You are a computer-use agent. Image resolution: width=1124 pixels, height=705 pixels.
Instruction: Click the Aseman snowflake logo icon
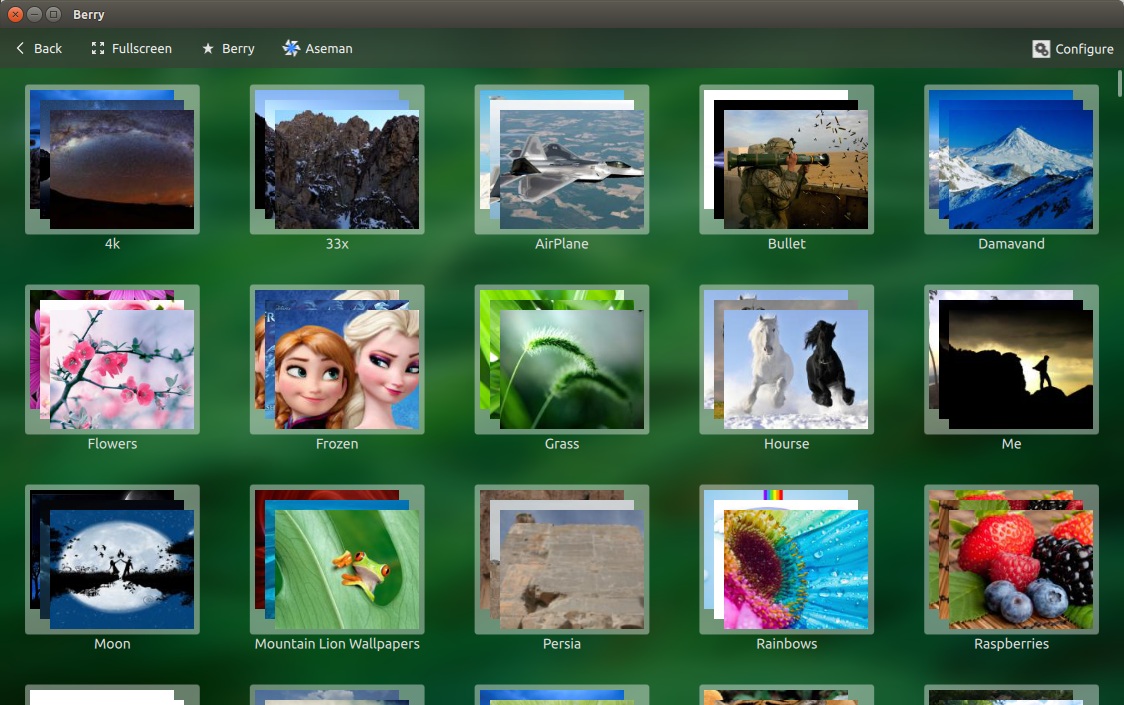click(x=290, y=48)
